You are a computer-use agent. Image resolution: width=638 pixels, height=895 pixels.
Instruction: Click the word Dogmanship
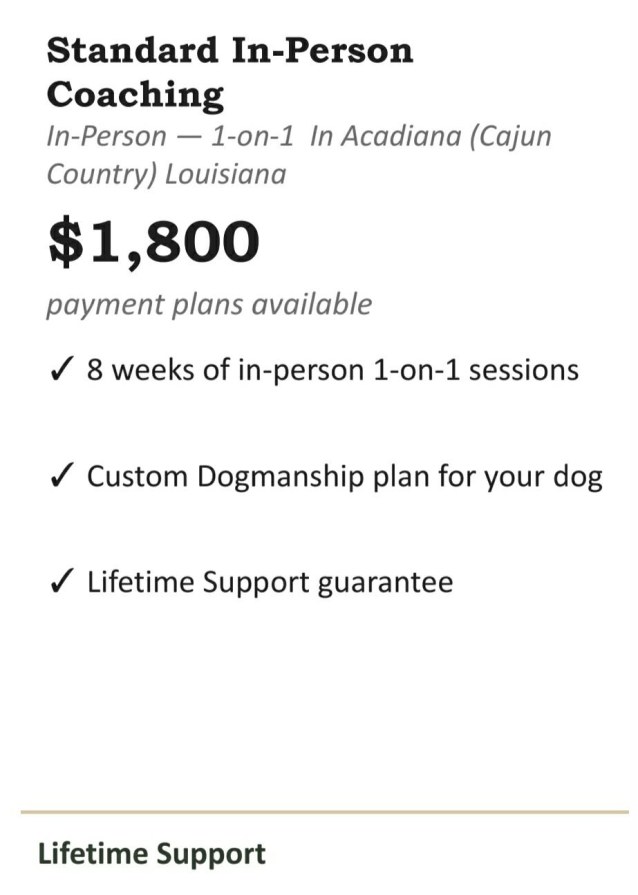[280, 477]
